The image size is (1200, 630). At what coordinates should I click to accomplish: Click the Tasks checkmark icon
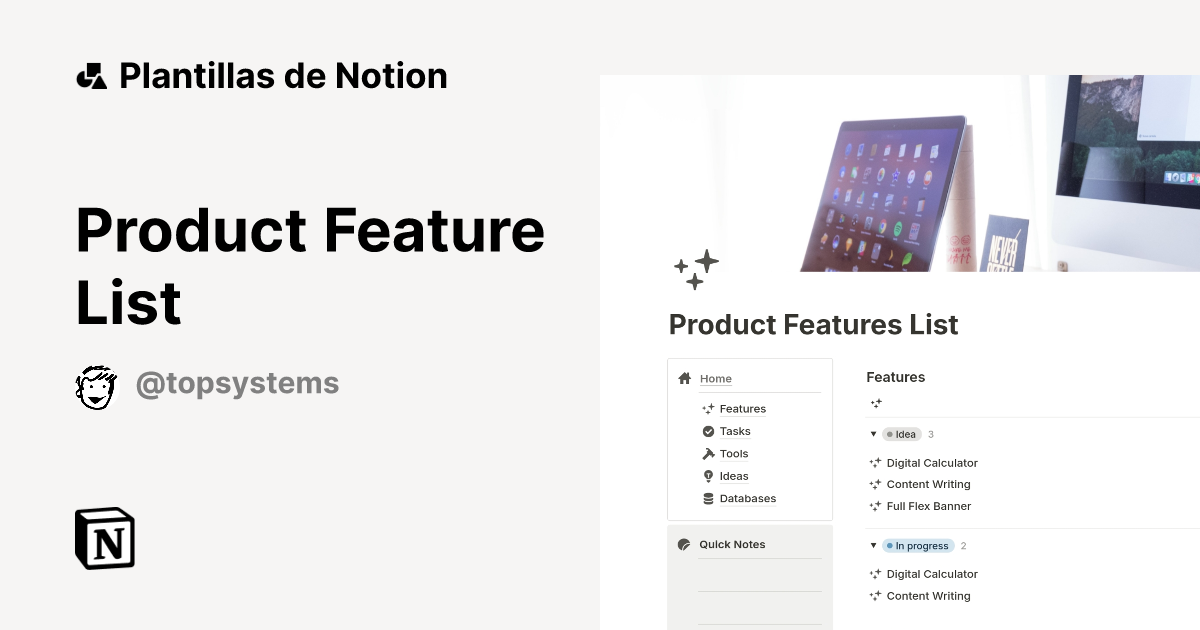pos(708,432)
